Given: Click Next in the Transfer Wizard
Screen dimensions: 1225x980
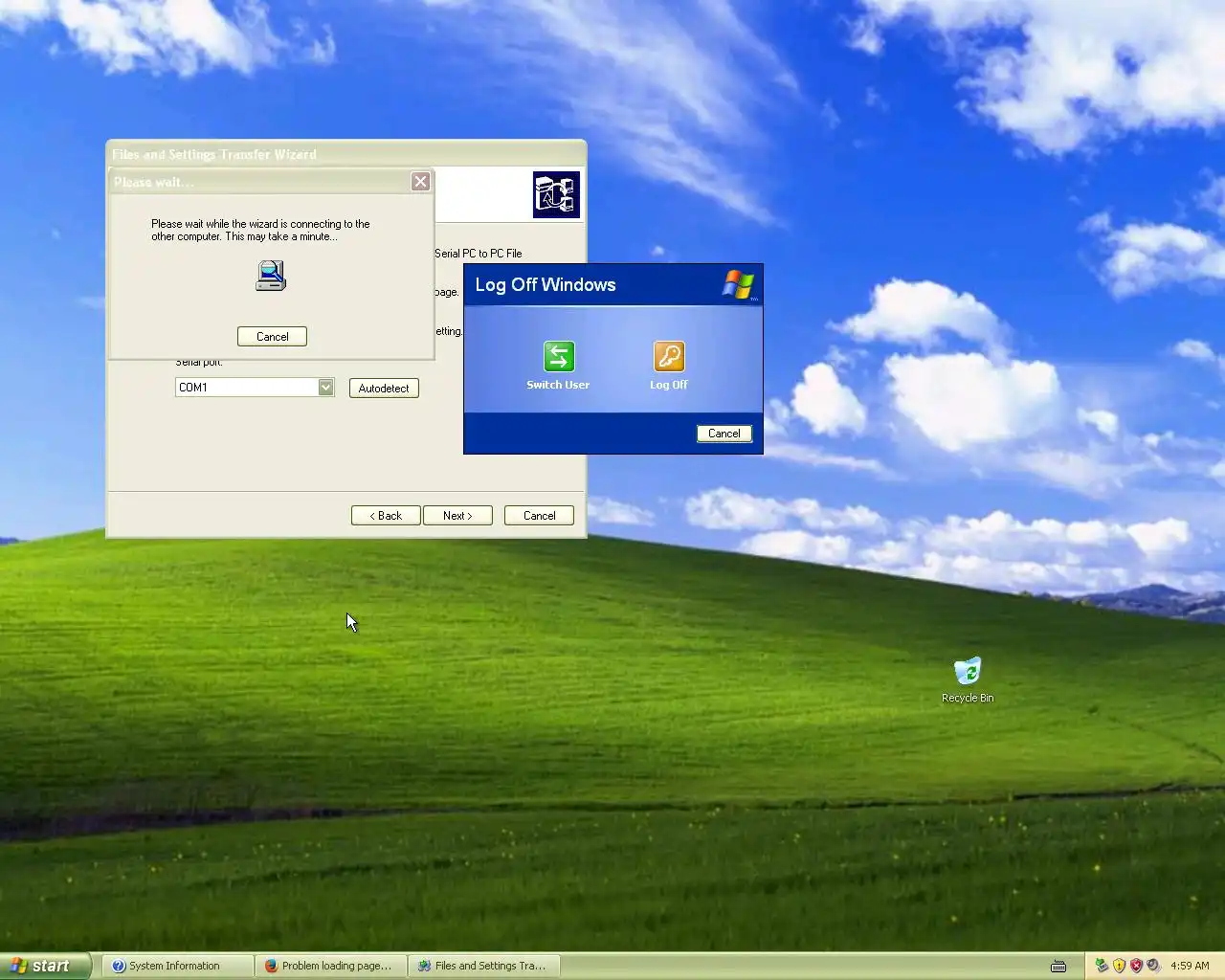Looking at the screenshot, I should click(457, 516).
